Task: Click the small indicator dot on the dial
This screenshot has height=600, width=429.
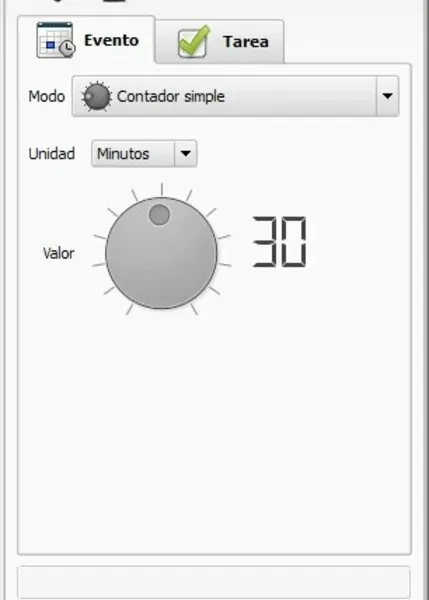Action: pos(159,214)
